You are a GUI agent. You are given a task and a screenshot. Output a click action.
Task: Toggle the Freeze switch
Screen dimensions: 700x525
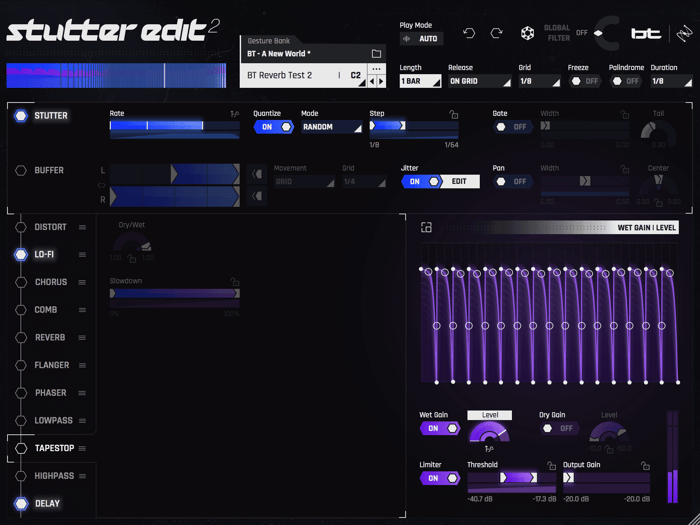585,81
